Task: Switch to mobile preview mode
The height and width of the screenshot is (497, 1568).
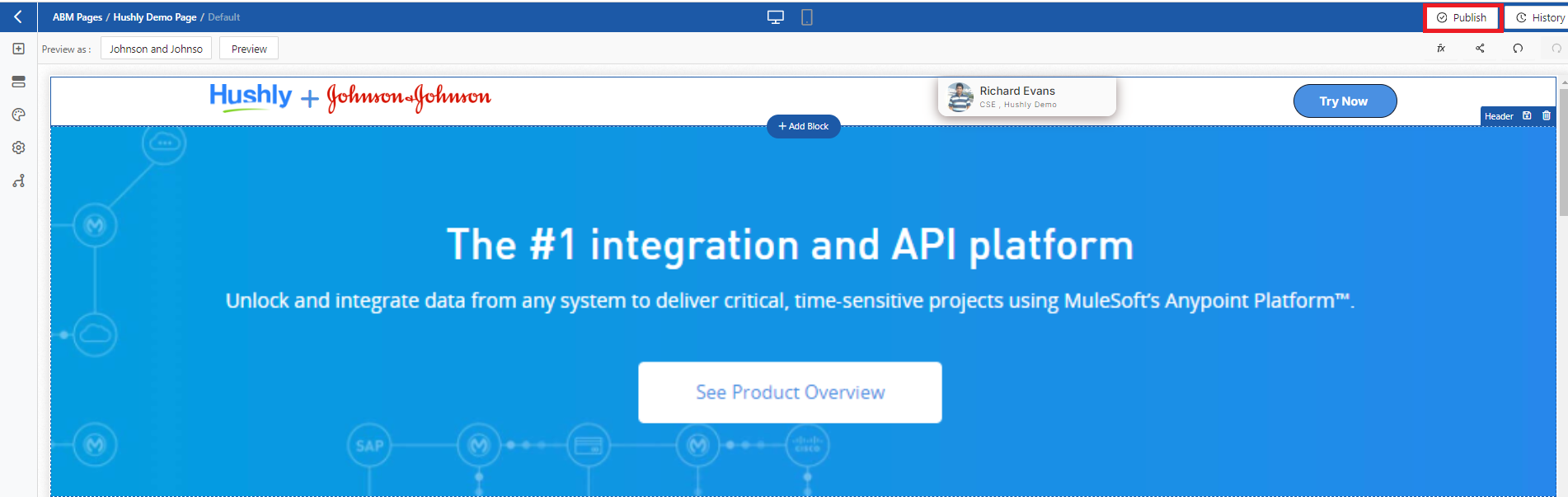Action: (x=807, y=17)
